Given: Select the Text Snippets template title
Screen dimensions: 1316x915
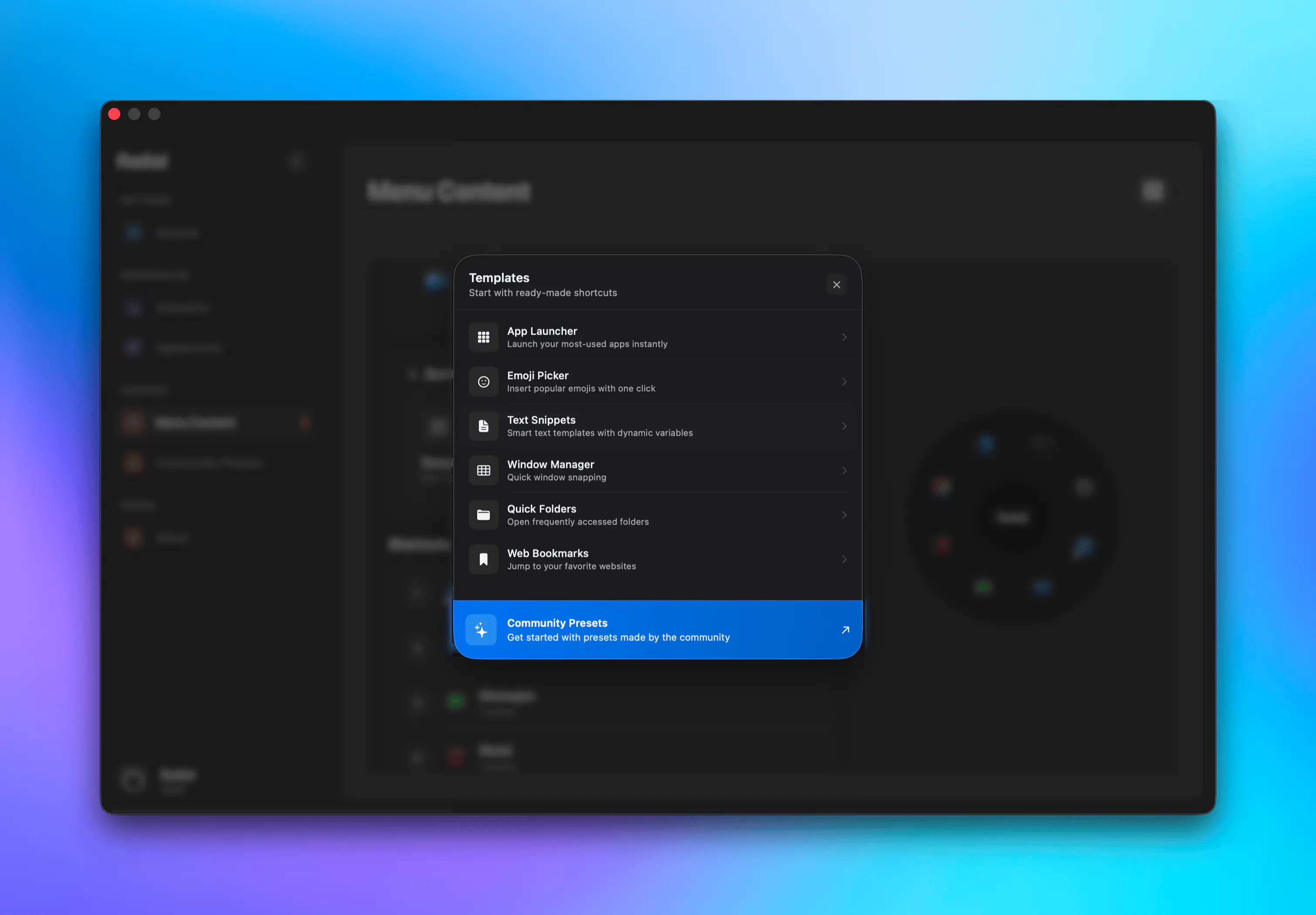Looking at the screenshot, I should [540, 420].
